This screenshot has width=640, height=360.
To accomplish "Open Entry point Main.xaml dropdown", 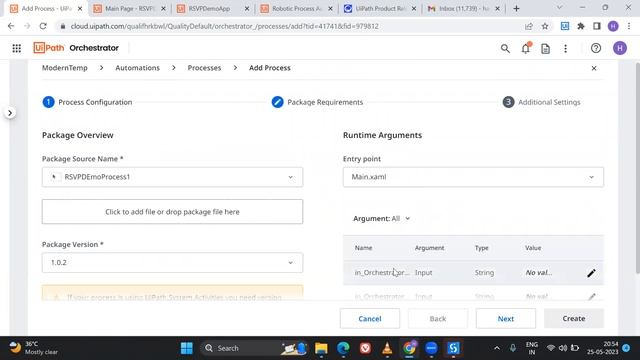I will [x=473, y=177].
